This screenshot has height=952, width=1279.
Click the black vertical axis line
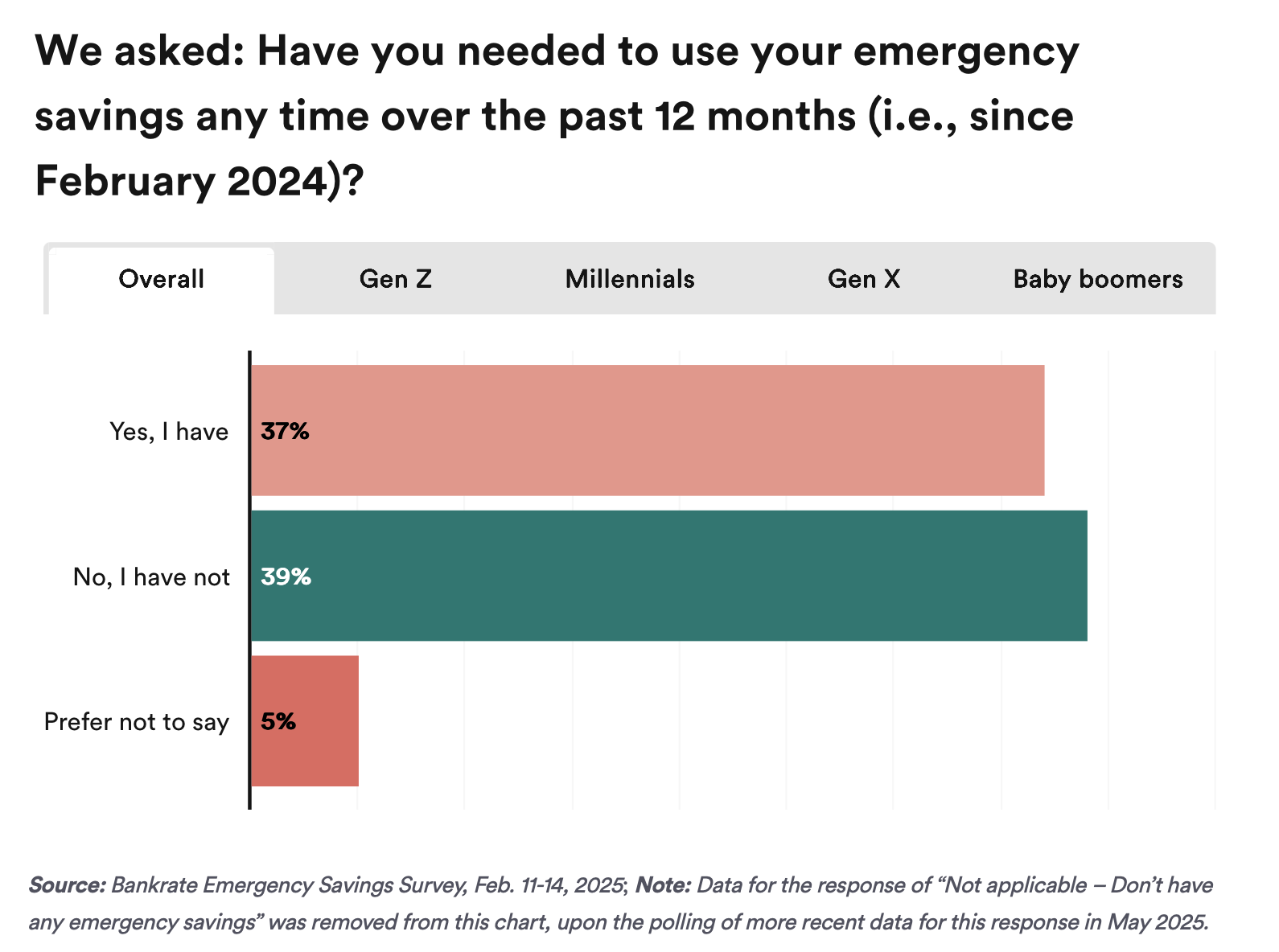pos(249,579)
